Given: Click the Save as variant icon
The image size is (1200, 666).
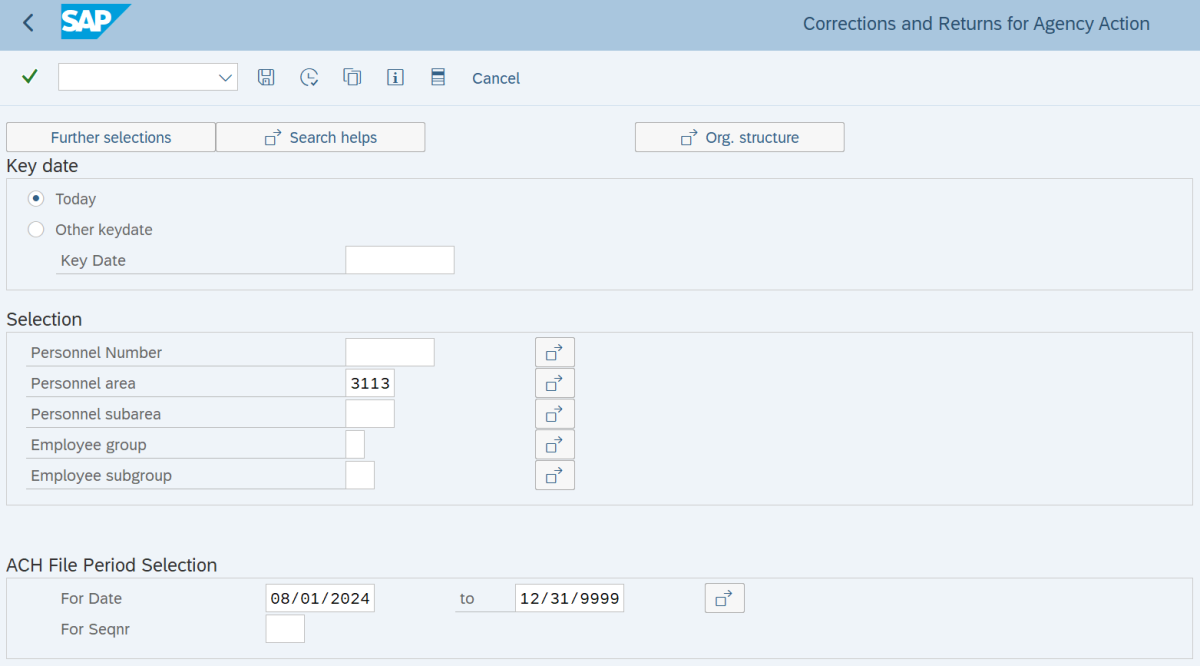Looking at the screenshot, I should click(266, 77).
